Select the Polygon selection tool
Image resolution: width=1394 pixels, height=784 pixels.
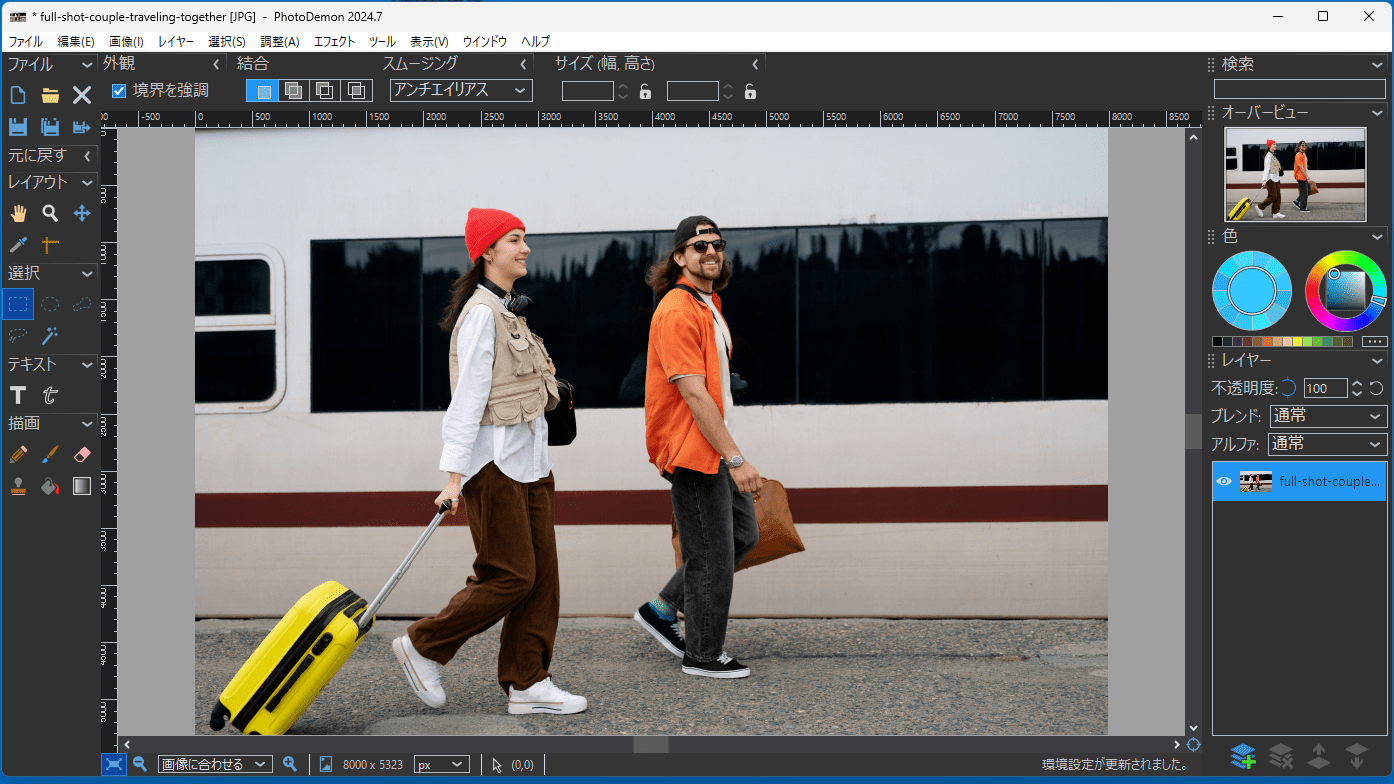[82, 304]
